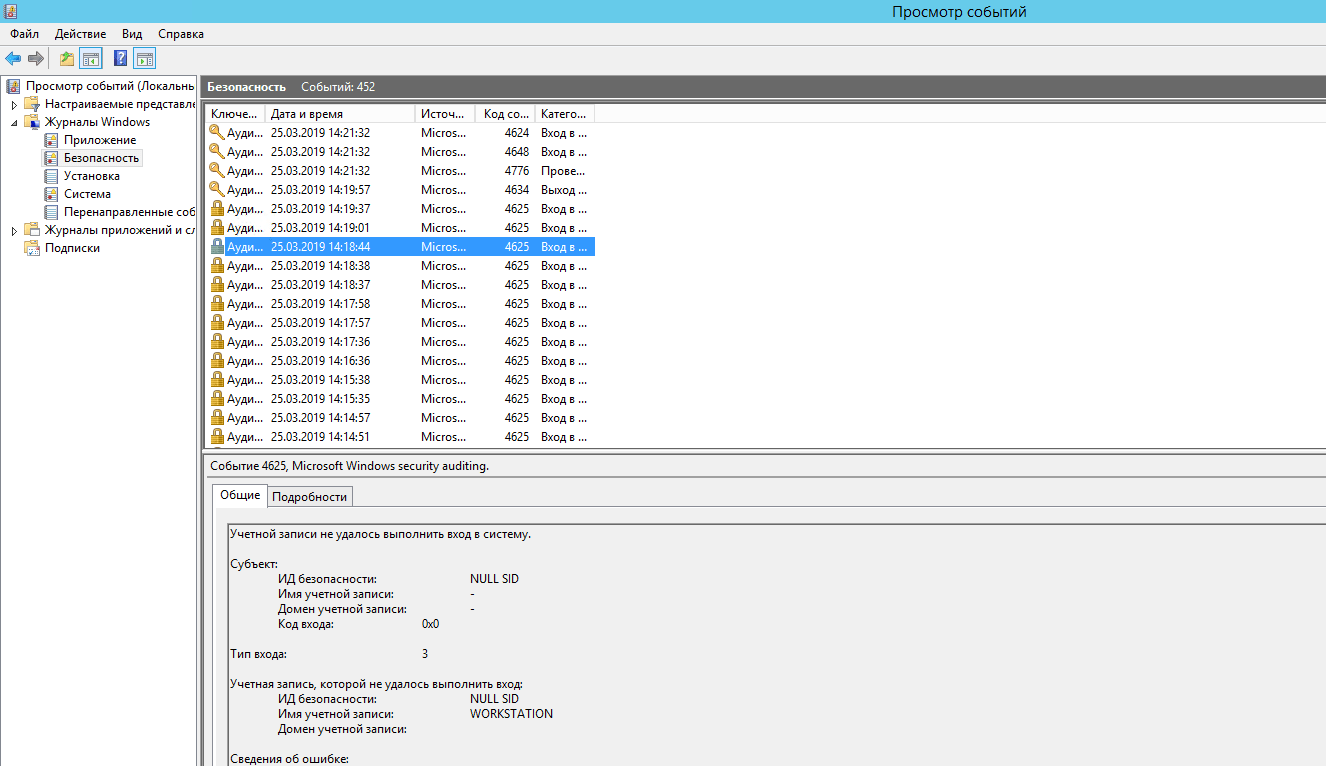Click the Event Viewer icon in the title bar
1326x766 pixels.
tap(11, 11)
